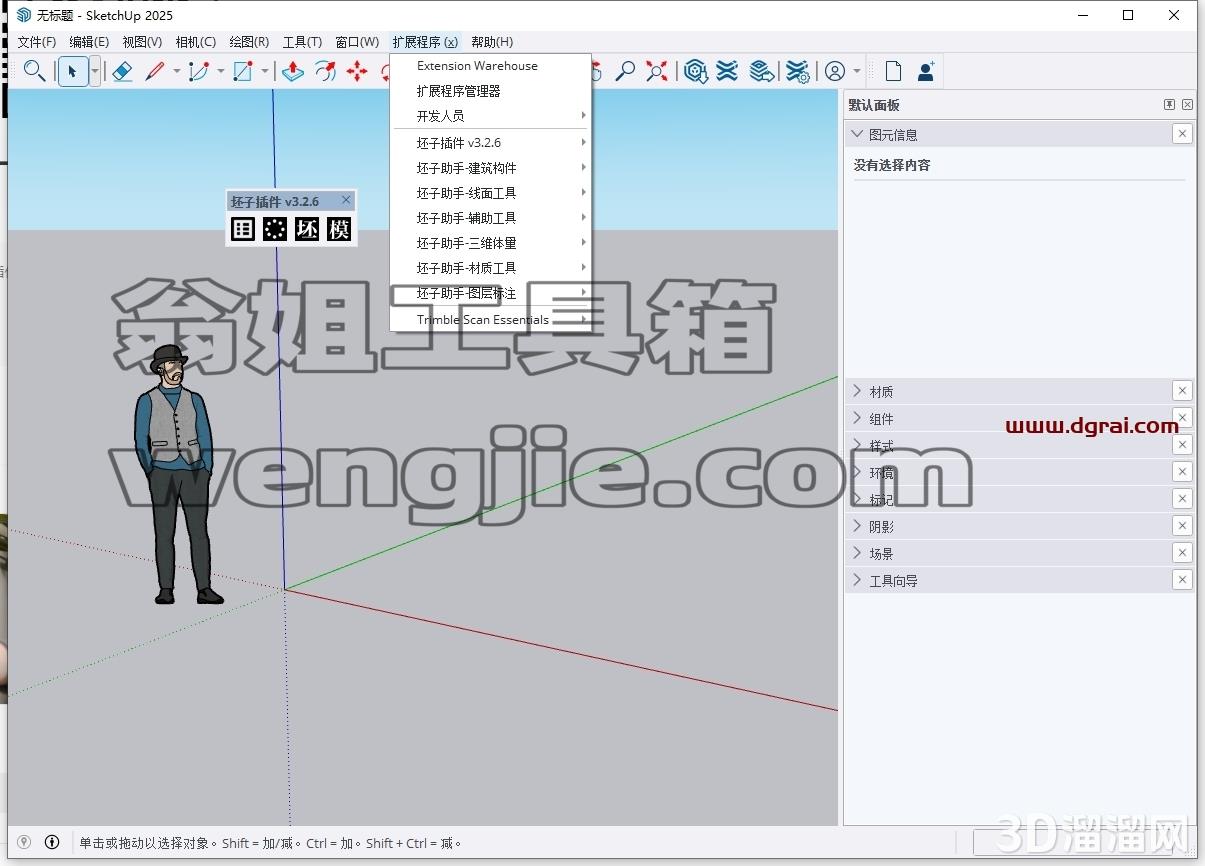Select the Arc tool
This screenshot has height=866, width=1205.
199,71
